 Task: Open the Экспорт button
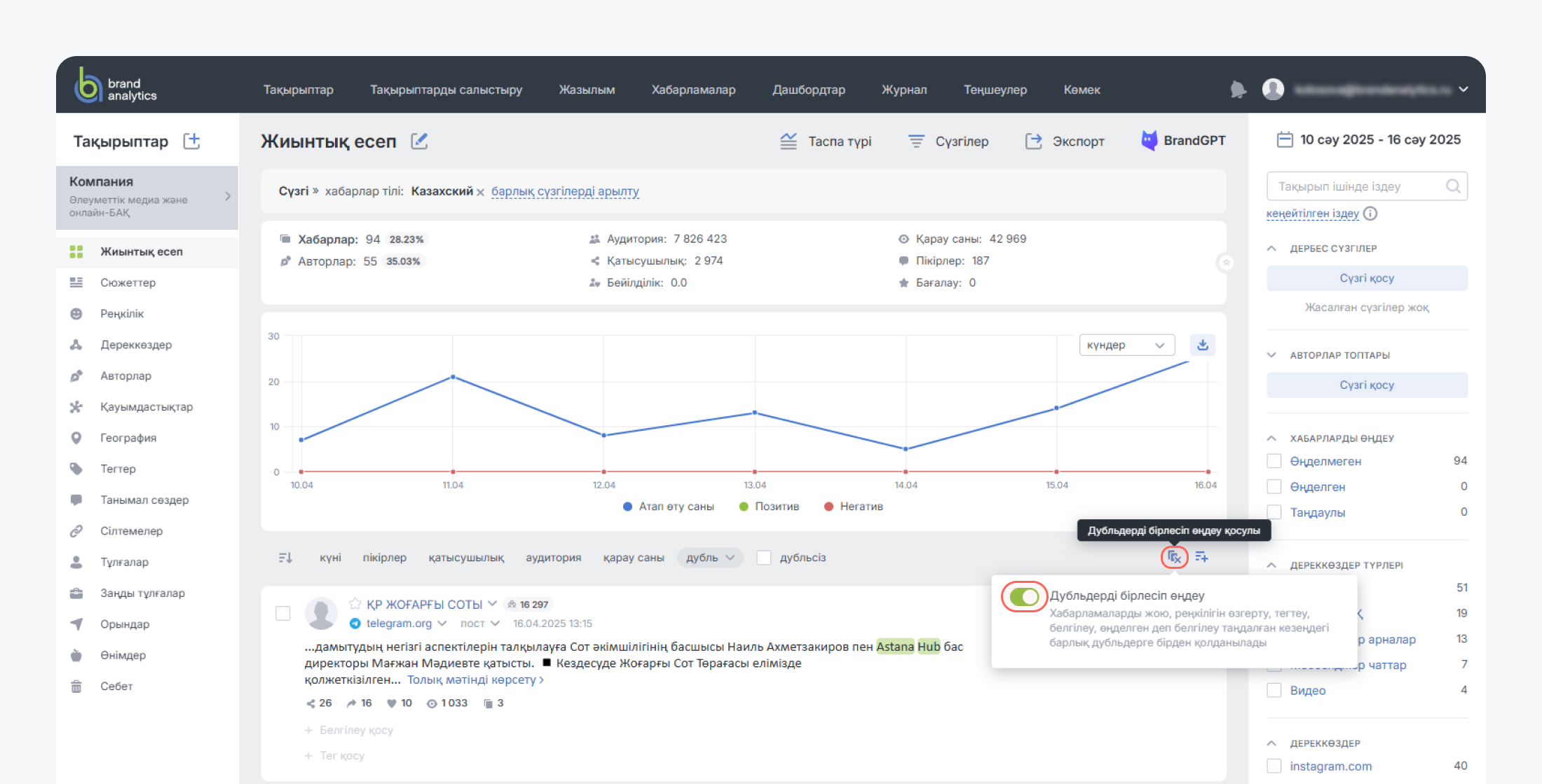click(1065, 142)
